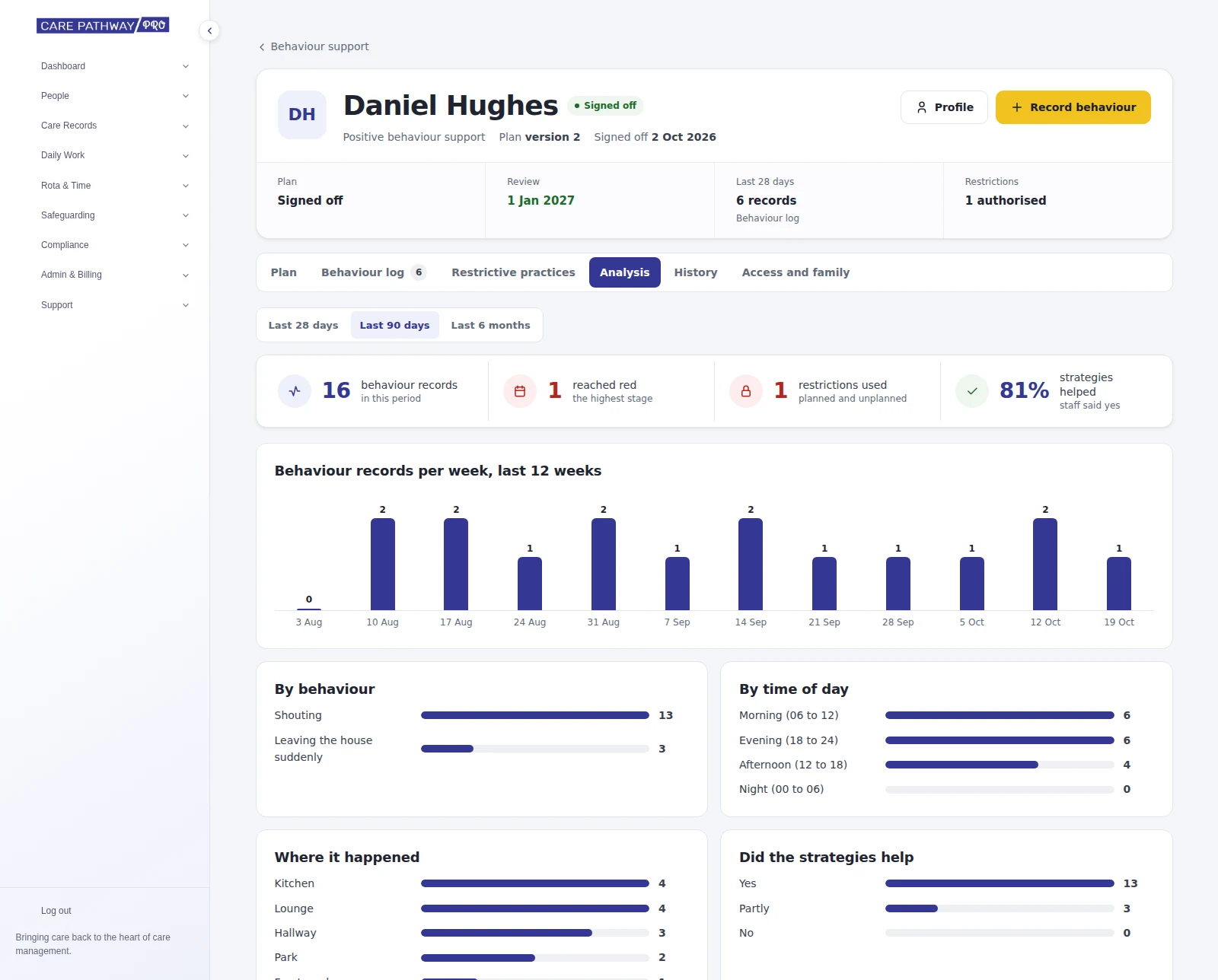The width and height of the screenshot is (1218, 980).
Task: Go back to Behaviour support
Action: [x=314, y=46]
